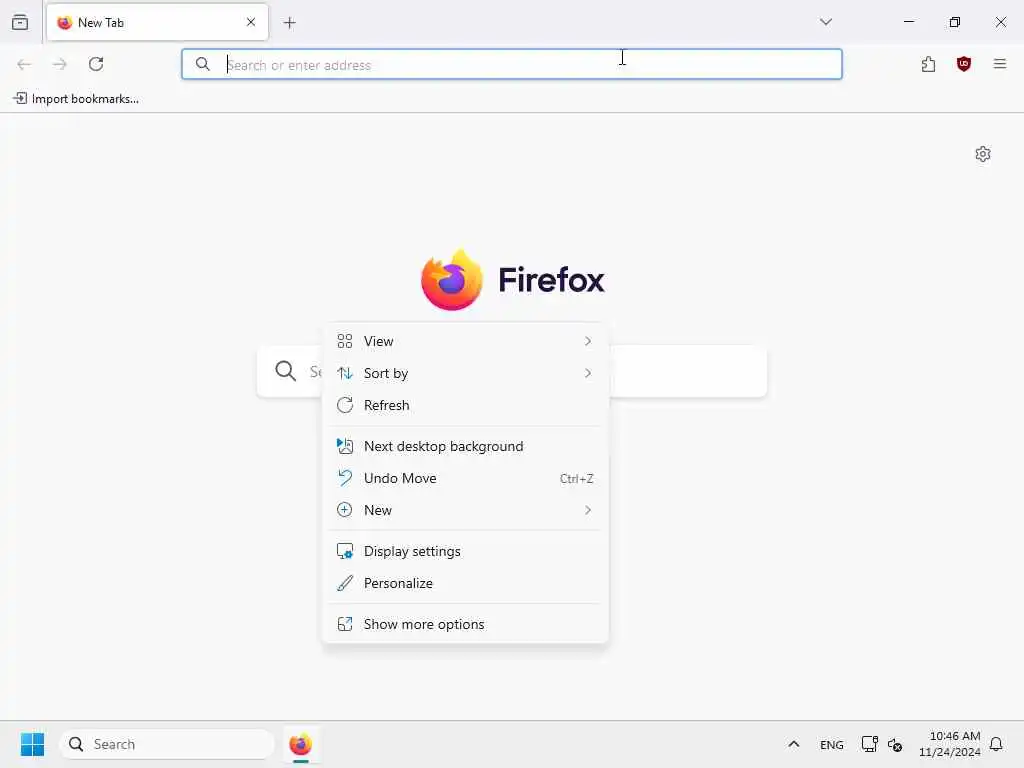Click the Display settings monitor icon
The height and width of the screenshot is (768, 1024).
pyautogui.click(x=345, y=552)
